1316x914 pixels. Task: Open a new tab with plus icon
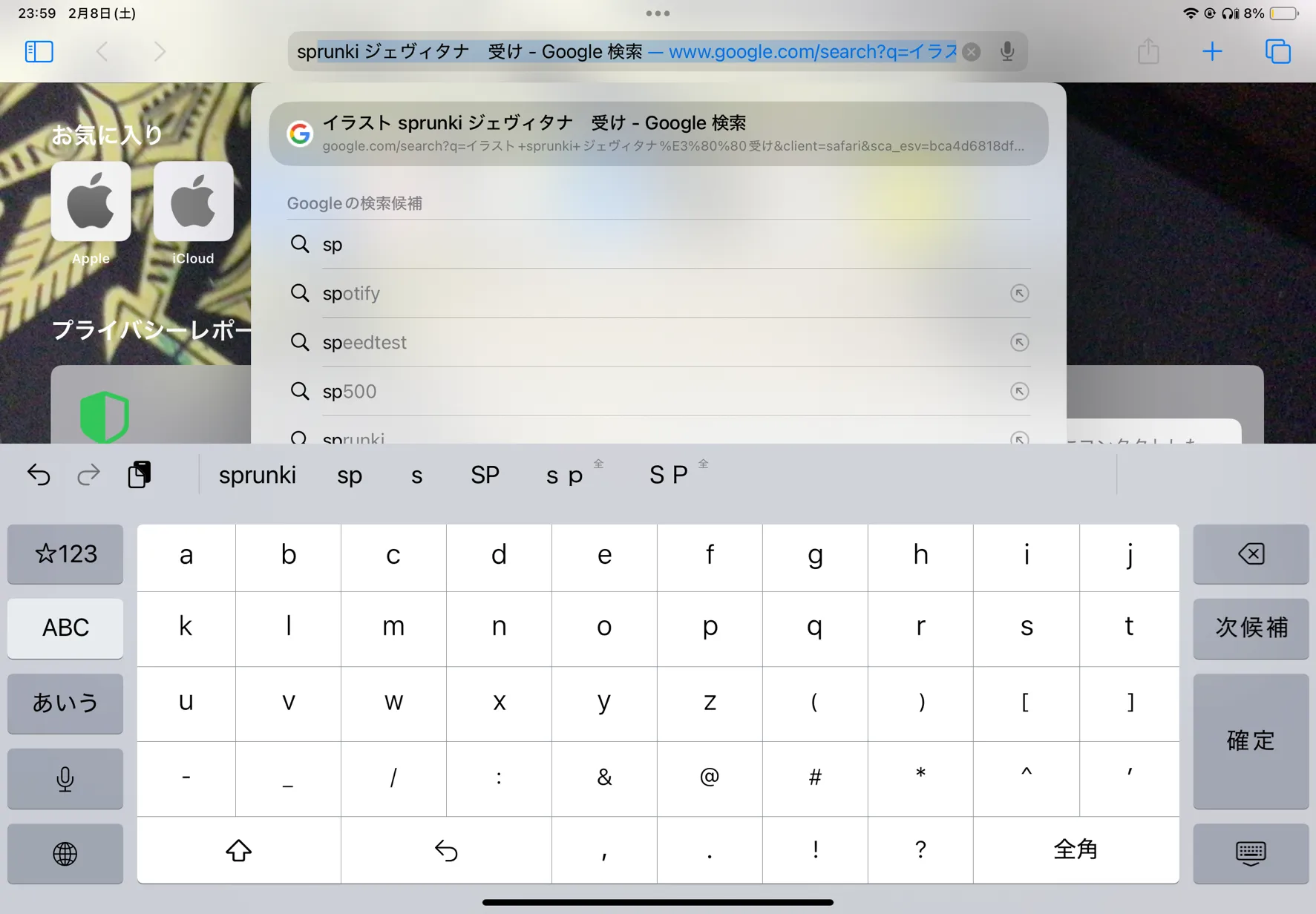[x=1212, y=51]
